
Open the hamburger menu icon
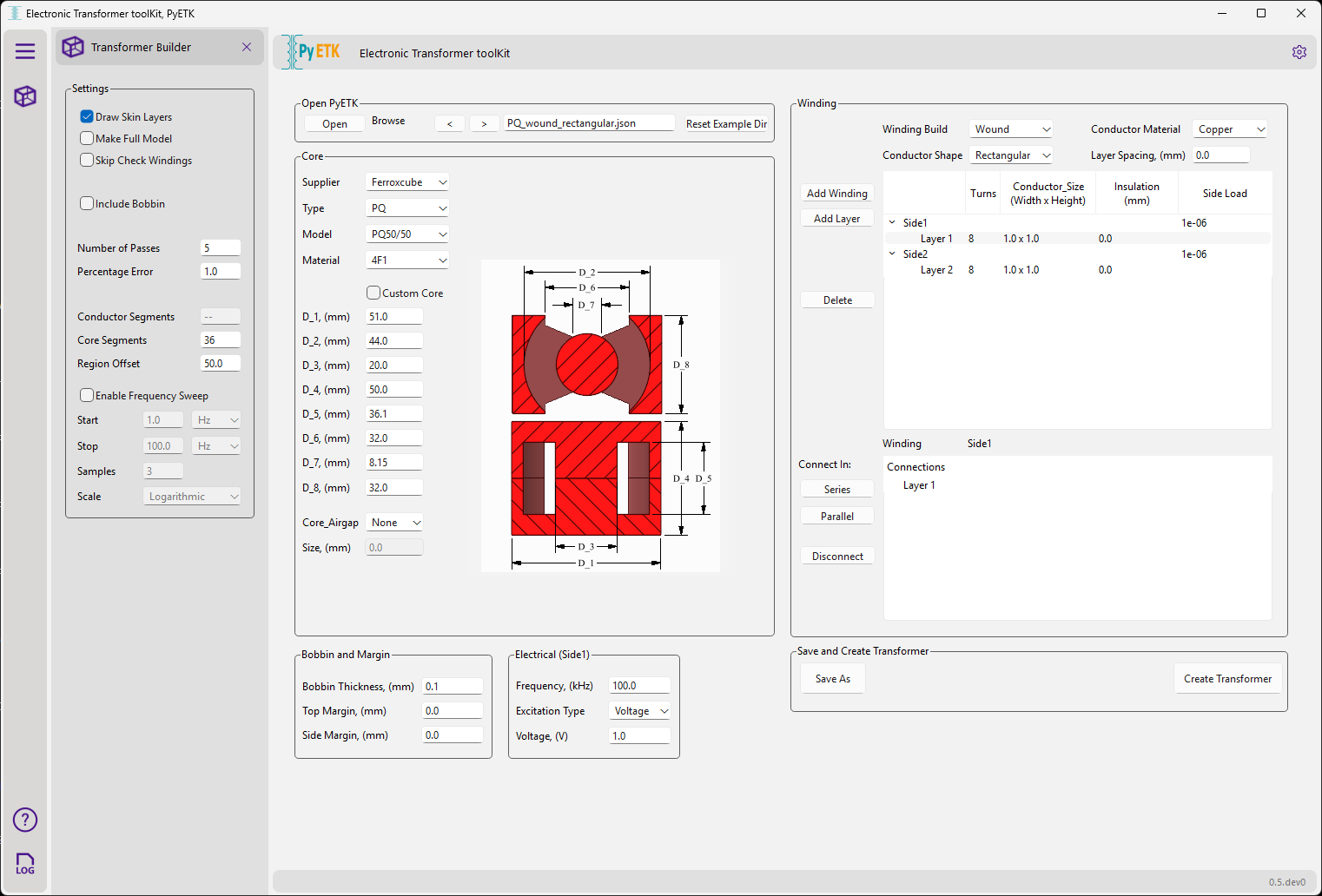coord(25,51)
